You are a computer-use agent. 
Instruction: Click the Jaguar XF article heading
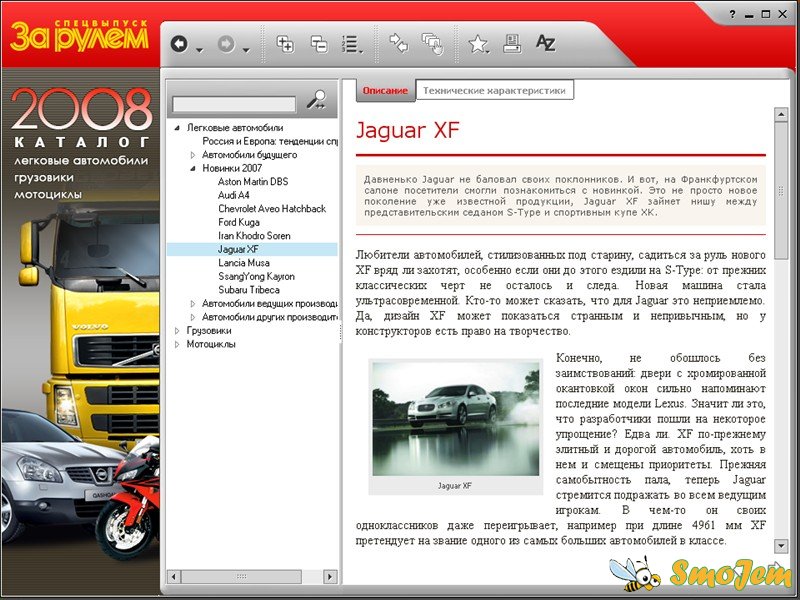[408, 130]
